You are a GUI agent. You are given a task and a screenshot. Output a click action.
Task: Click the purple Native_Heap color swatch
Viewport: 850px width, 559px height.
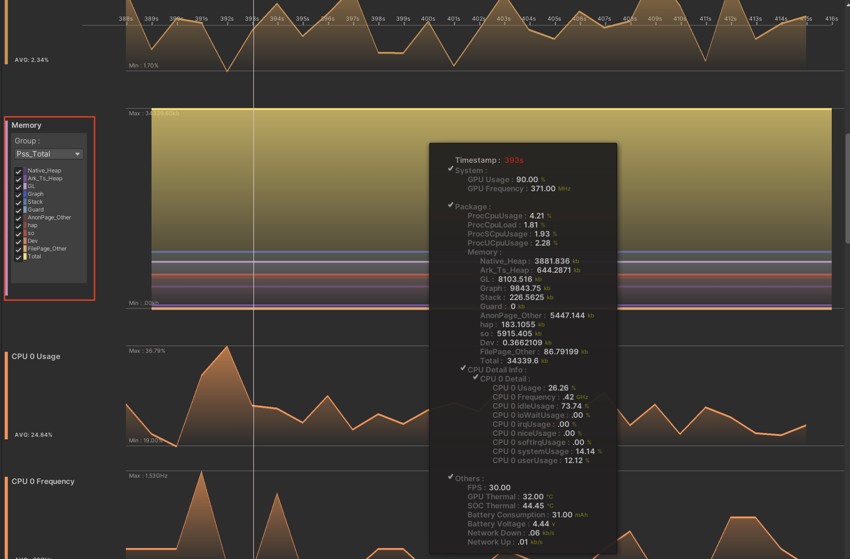[x=25, y=170]
